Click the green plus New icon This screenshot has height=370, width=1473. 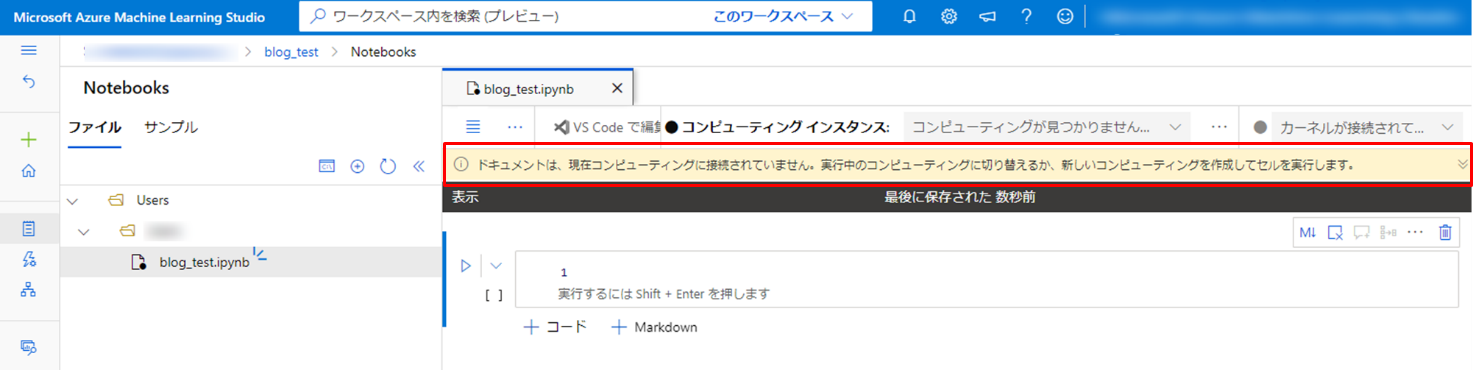[29, 140]
